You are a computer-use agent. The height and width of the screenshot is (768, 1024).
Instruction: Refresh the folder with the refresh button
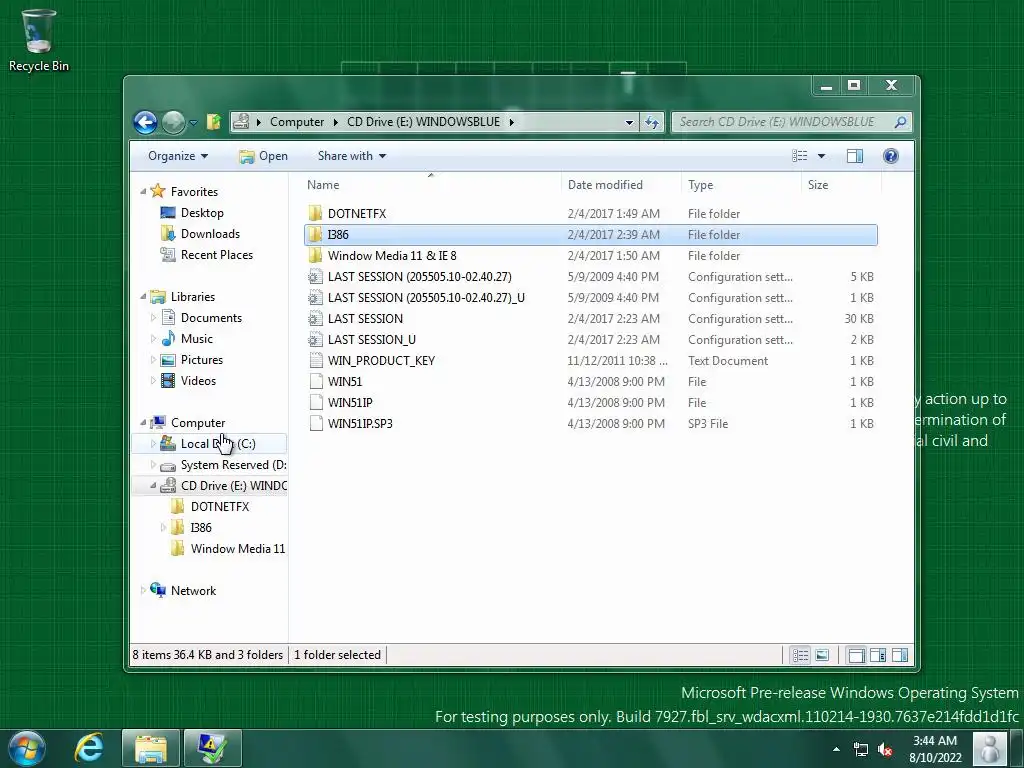click(652, 122)
